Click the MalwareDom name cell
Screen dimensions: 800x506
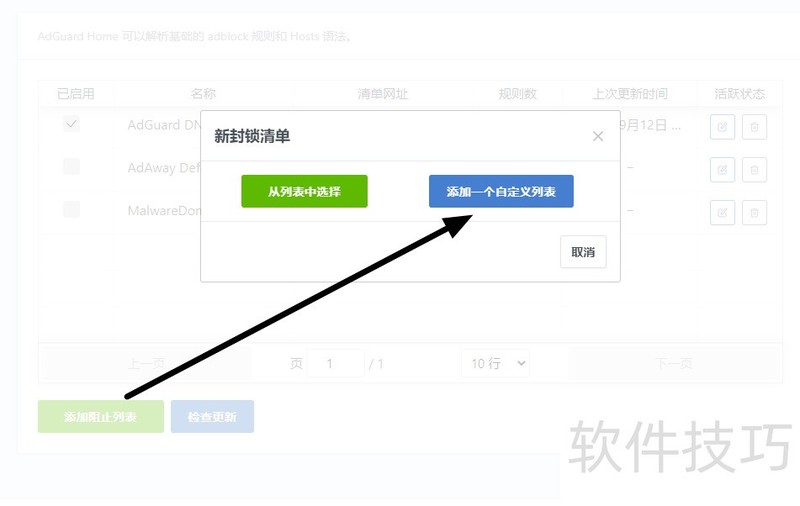(x=164, y=211)
